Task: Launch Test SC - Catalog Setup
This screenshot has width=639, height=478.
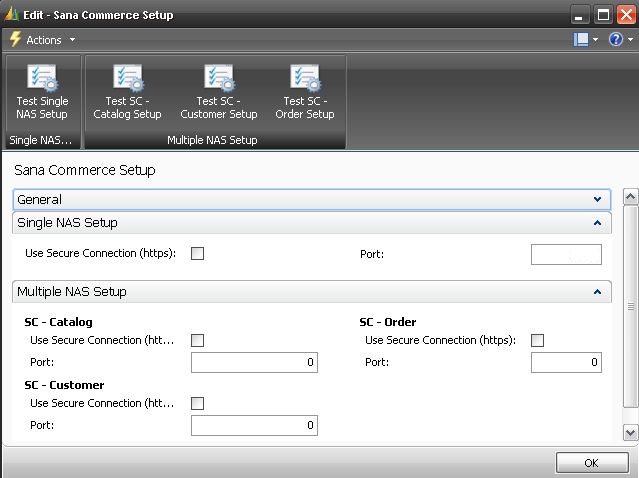Action: point(127,92)
